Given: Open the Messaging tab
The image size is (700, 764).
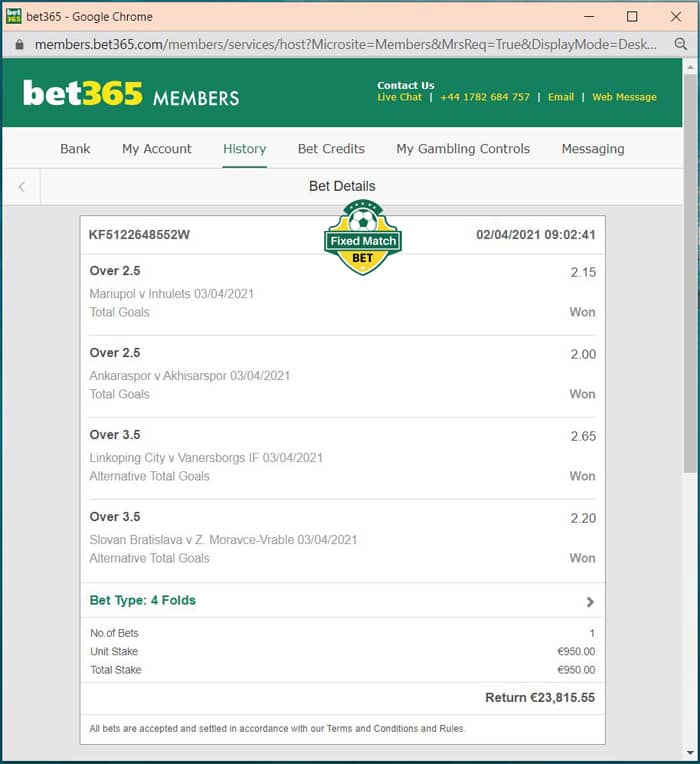Looking at the screenshot, I should [593, 149].
